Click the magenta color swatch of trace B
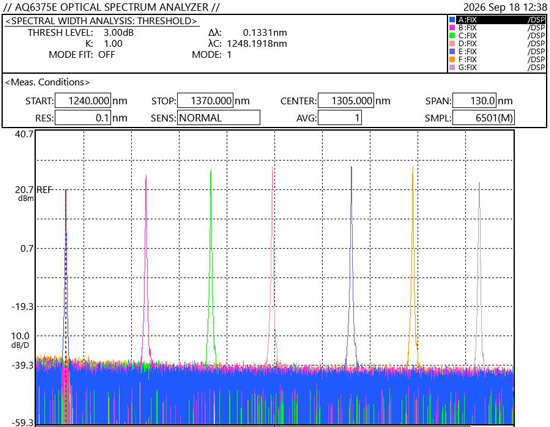Image resolution: width=550 pixels, height=427 pixels. click(452, 28)
